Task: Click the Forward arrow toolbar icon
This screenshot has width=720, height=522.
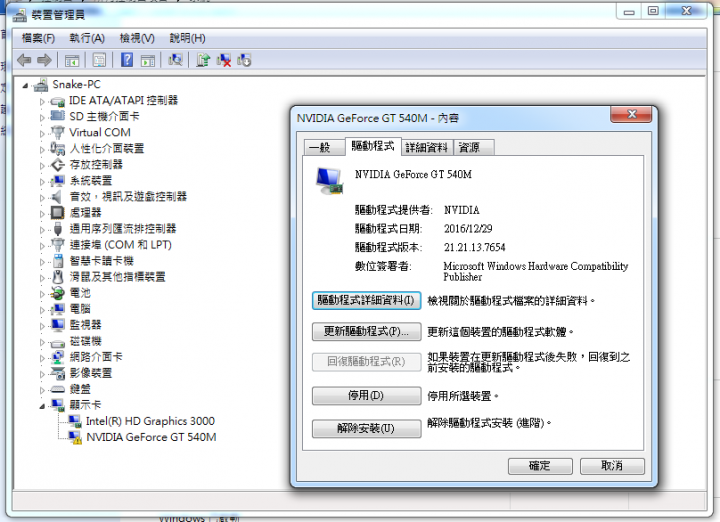Action: [44, 60]
